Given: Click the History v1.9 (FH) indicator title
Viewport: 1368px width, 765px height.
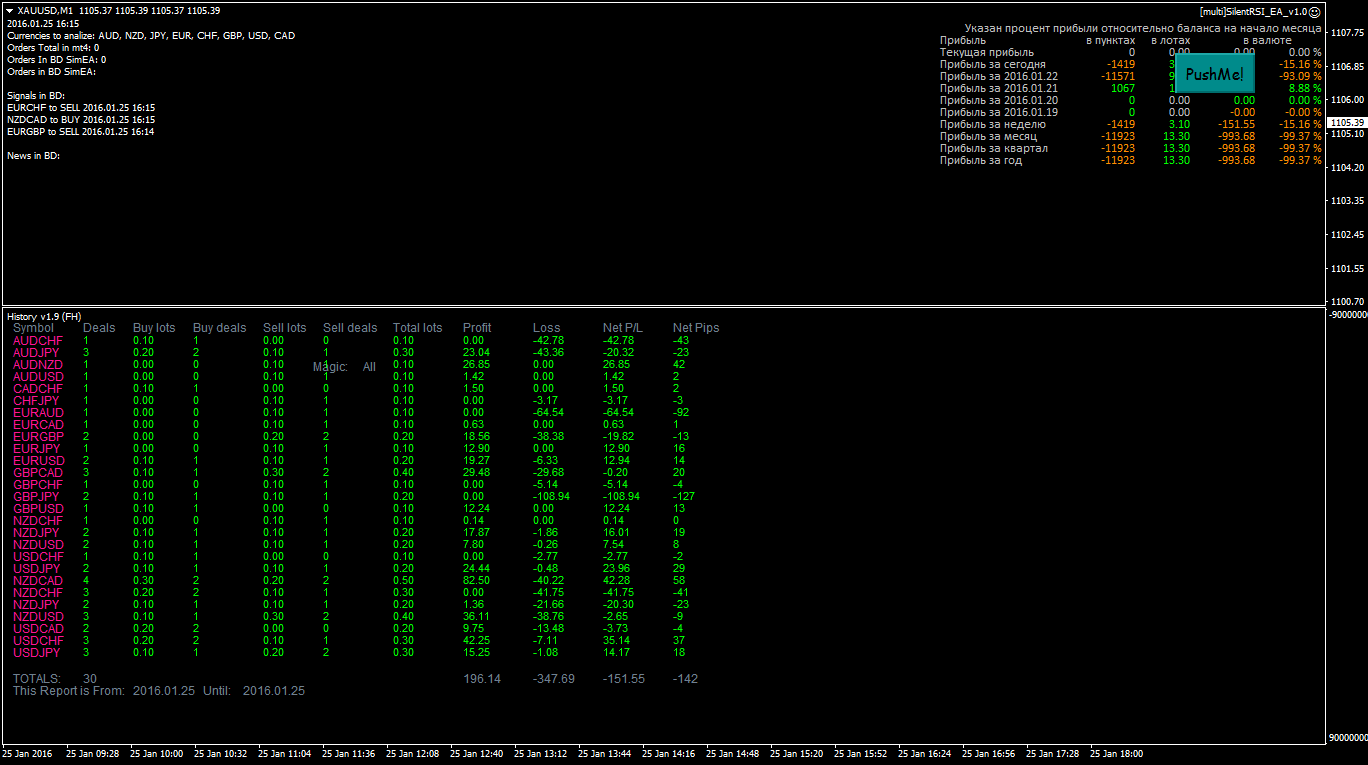Looking at the screenshot, I should (45, 316).
